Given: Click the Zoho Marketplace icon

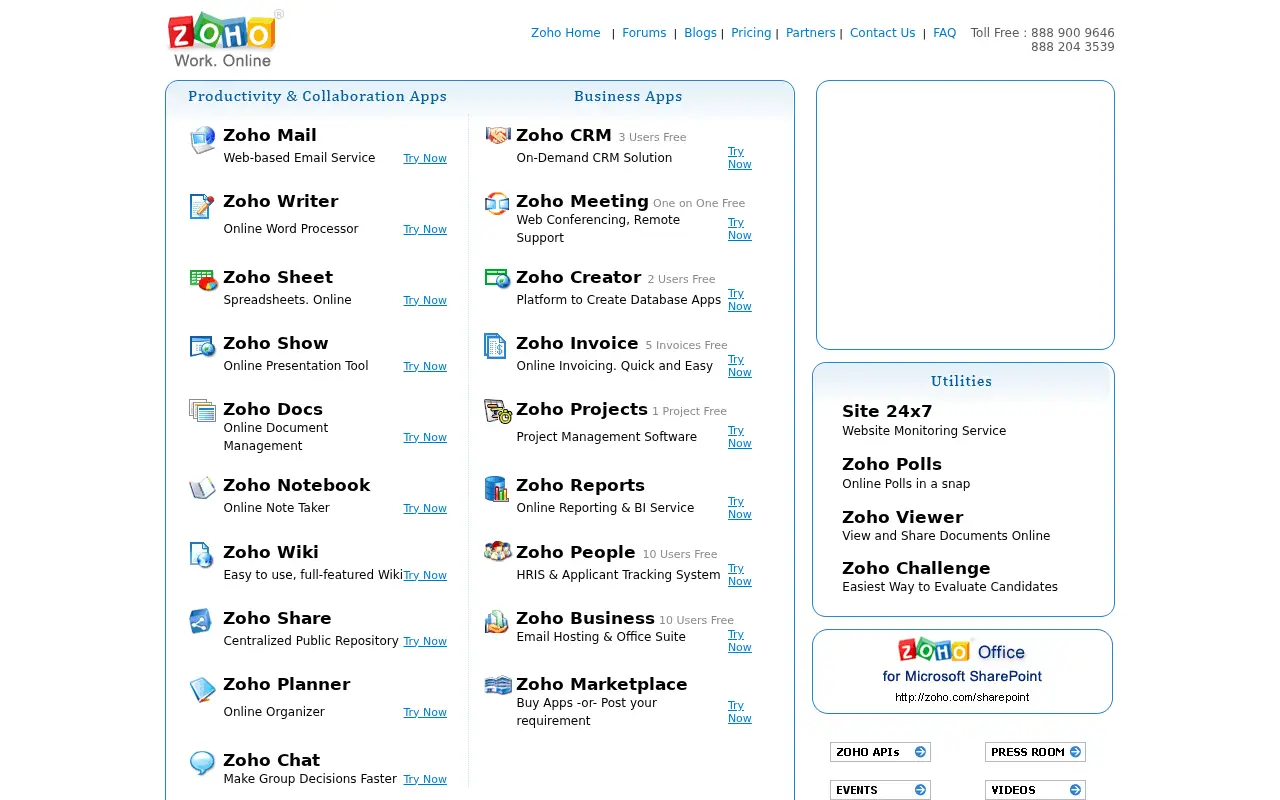Looking at the screenshot, I should point(498,685).
